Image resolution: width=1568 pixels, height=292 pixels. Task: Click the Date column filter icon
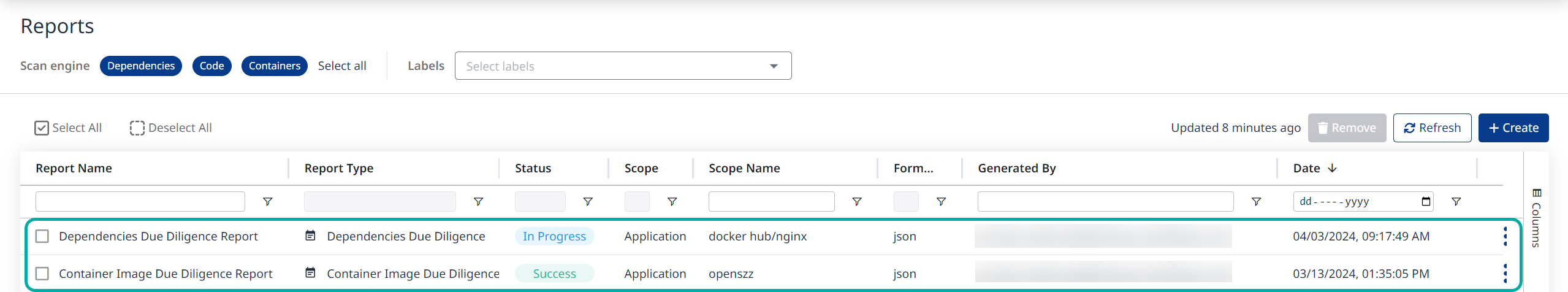[1456, 202]
